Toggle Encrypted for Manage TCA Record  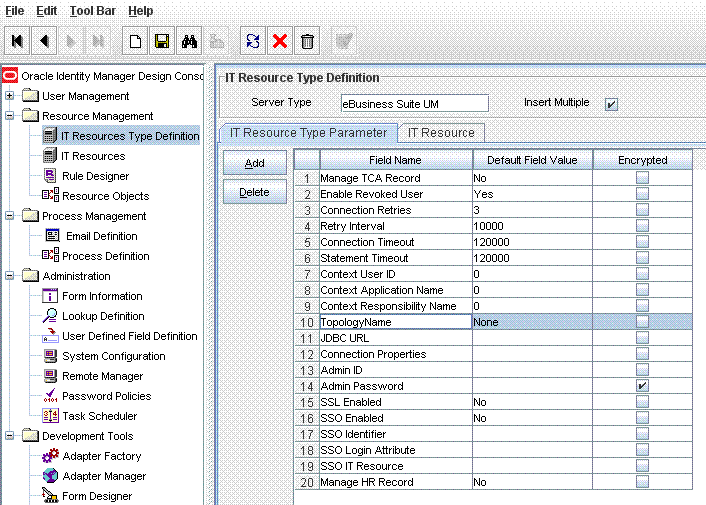[x=643, y=178]
